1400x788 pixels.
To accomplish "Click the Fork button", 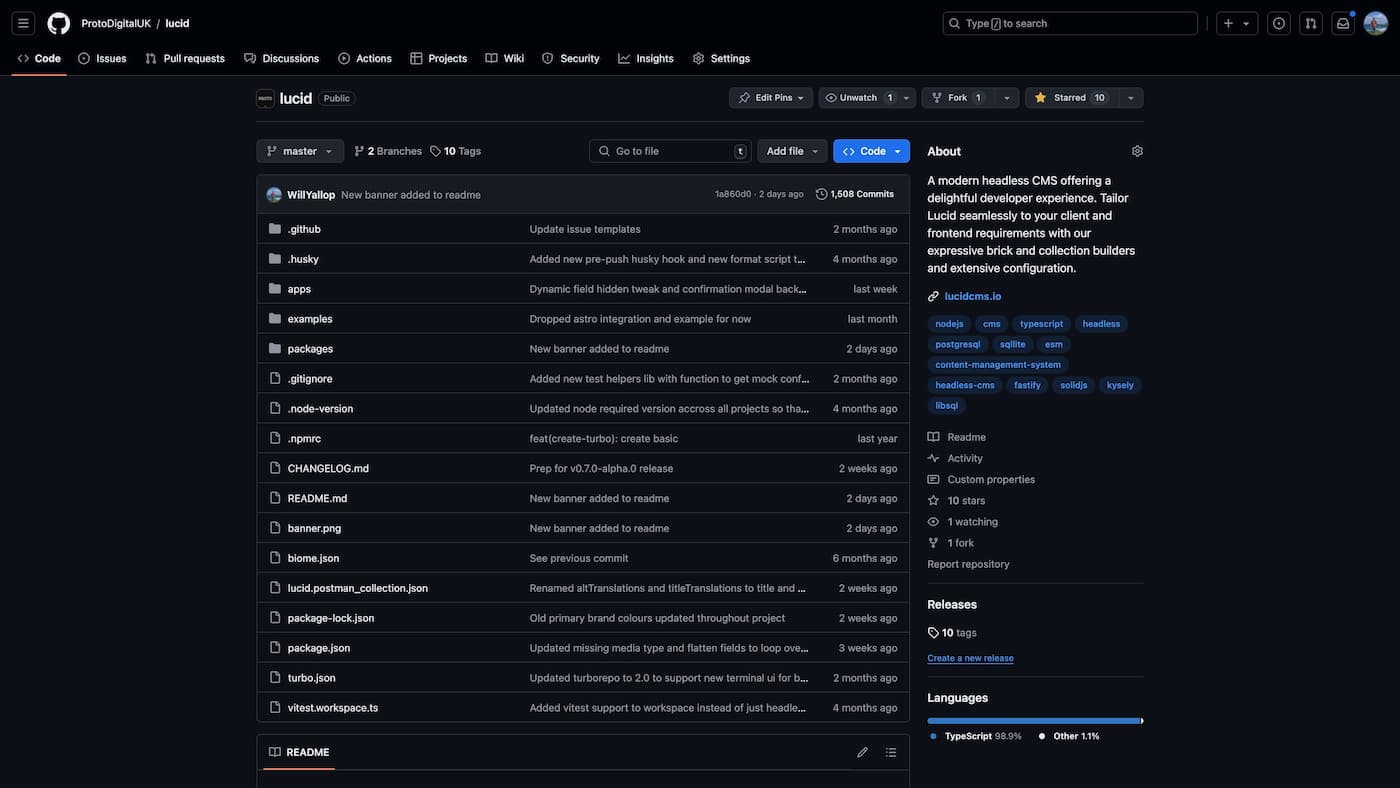I will coord(958,98).
